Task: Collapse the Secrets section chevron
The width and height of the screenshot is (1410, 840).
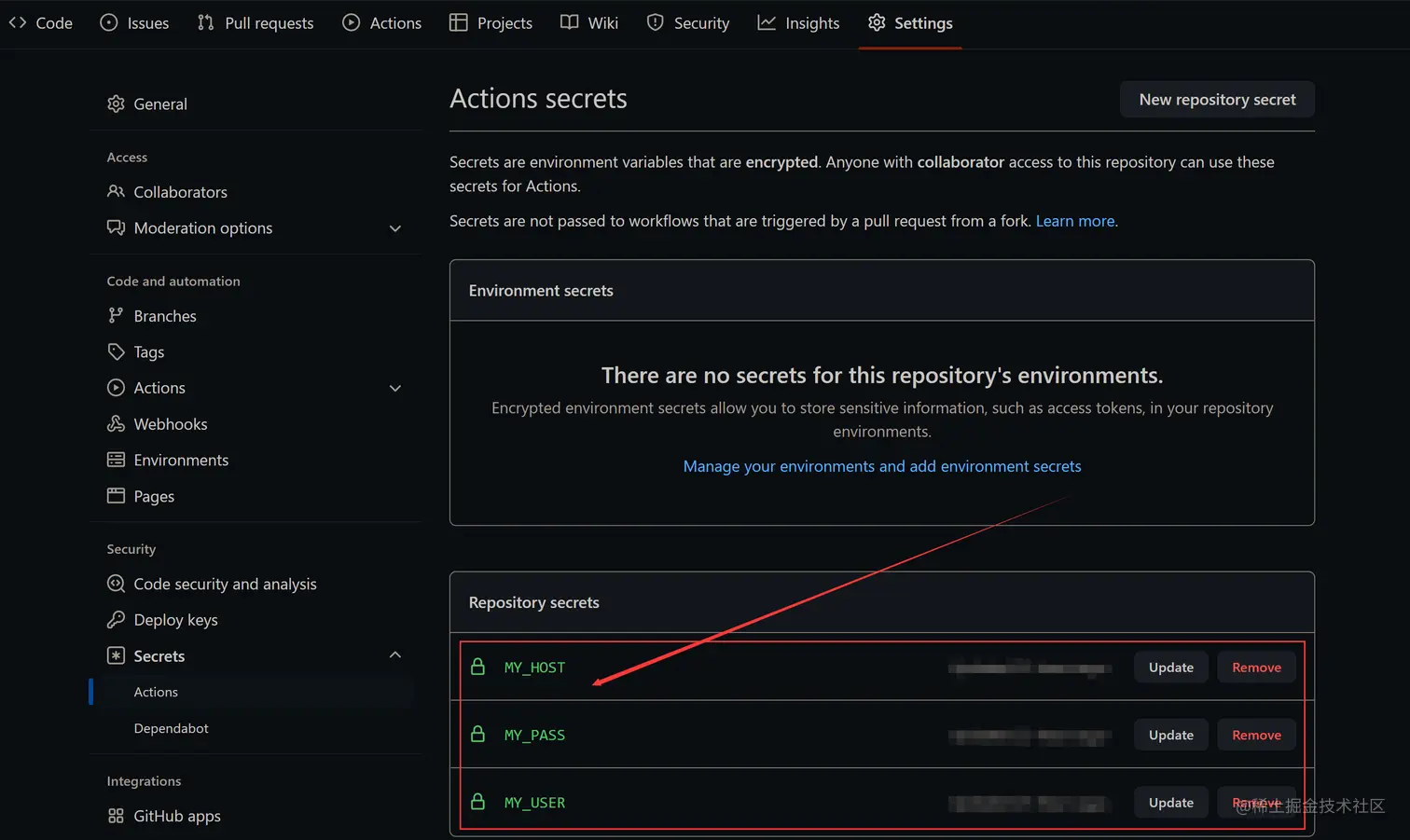Action: 395,655
